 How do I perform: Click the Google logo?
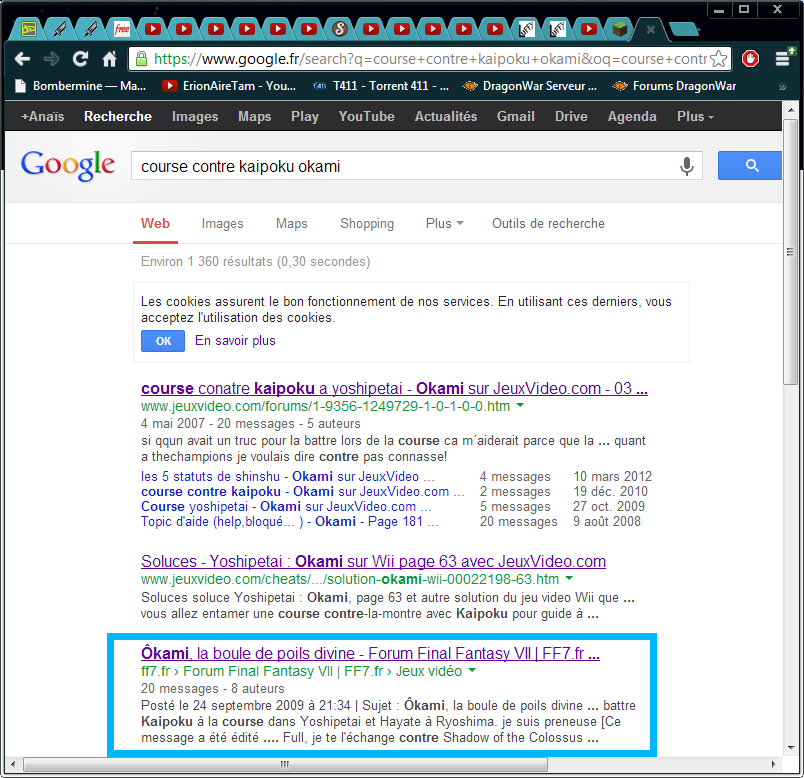(x=68, y=165)
